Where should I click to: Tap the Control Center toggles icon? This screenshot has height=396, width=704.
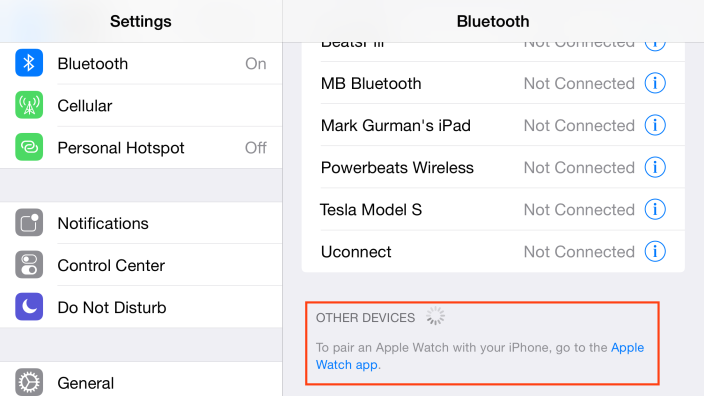[x=29, y=264]
